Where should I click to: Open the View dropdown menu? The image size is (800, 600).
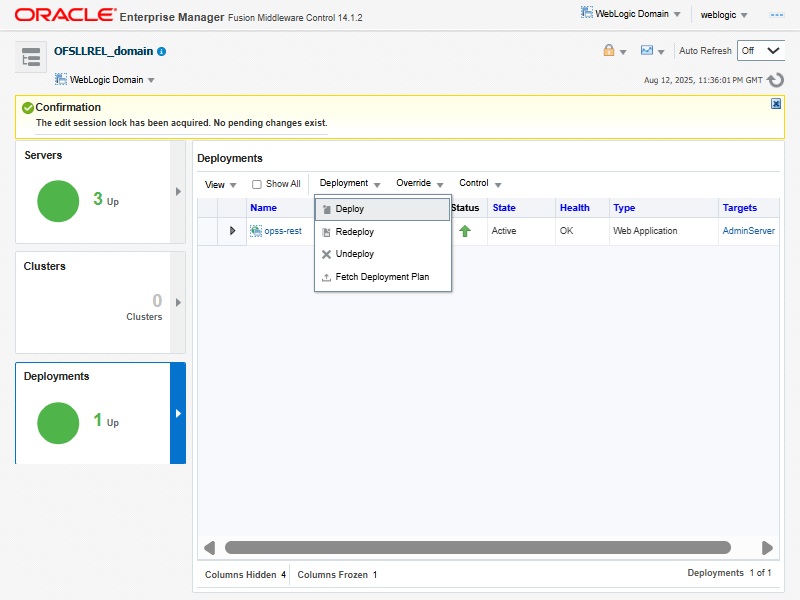point(220,185)
